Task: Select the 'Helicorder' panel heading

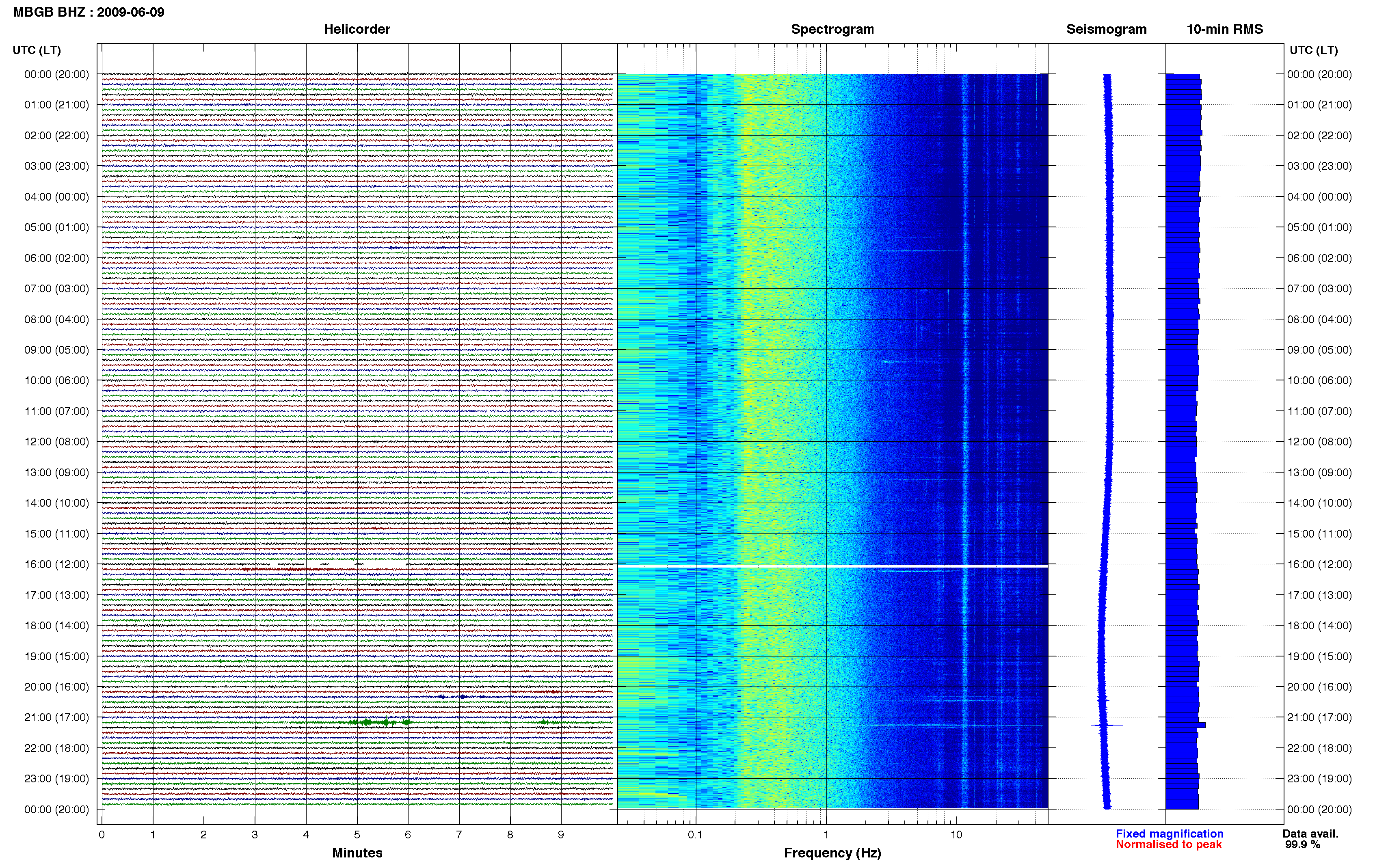Action: (357, 29)
